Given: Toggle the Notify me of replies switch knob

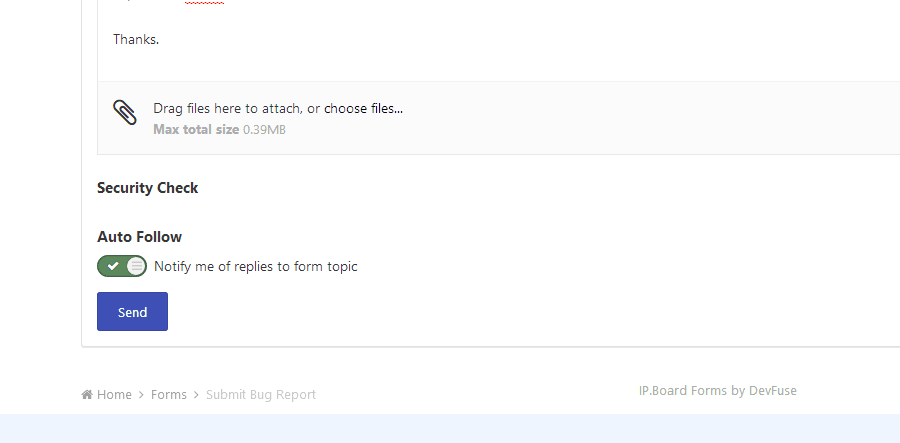Looking at the screenshot, I should tap(136, 266).
